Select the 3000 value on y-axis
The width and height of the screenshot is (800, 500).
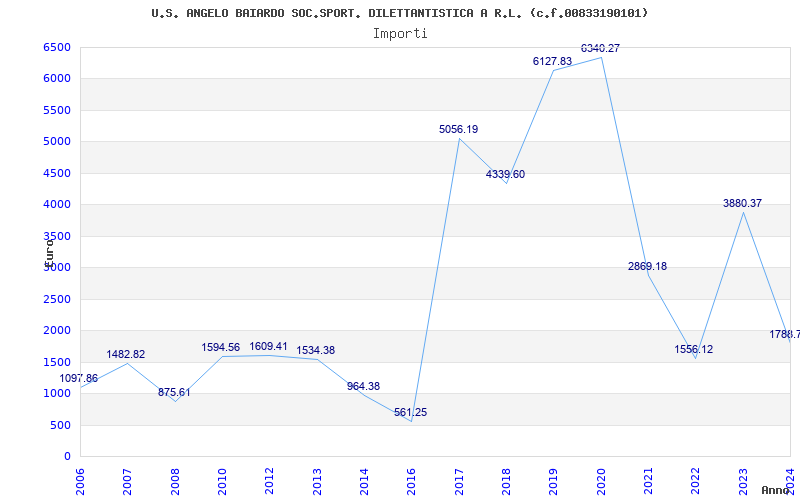tap(57, 268)
